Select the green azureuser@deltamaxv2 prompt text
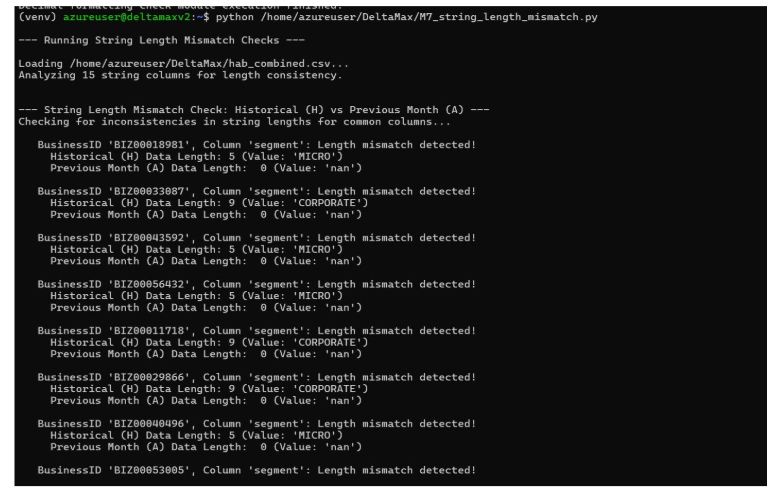Image resolution: width=779 pixels, height=493 pixels. [126, 17]
